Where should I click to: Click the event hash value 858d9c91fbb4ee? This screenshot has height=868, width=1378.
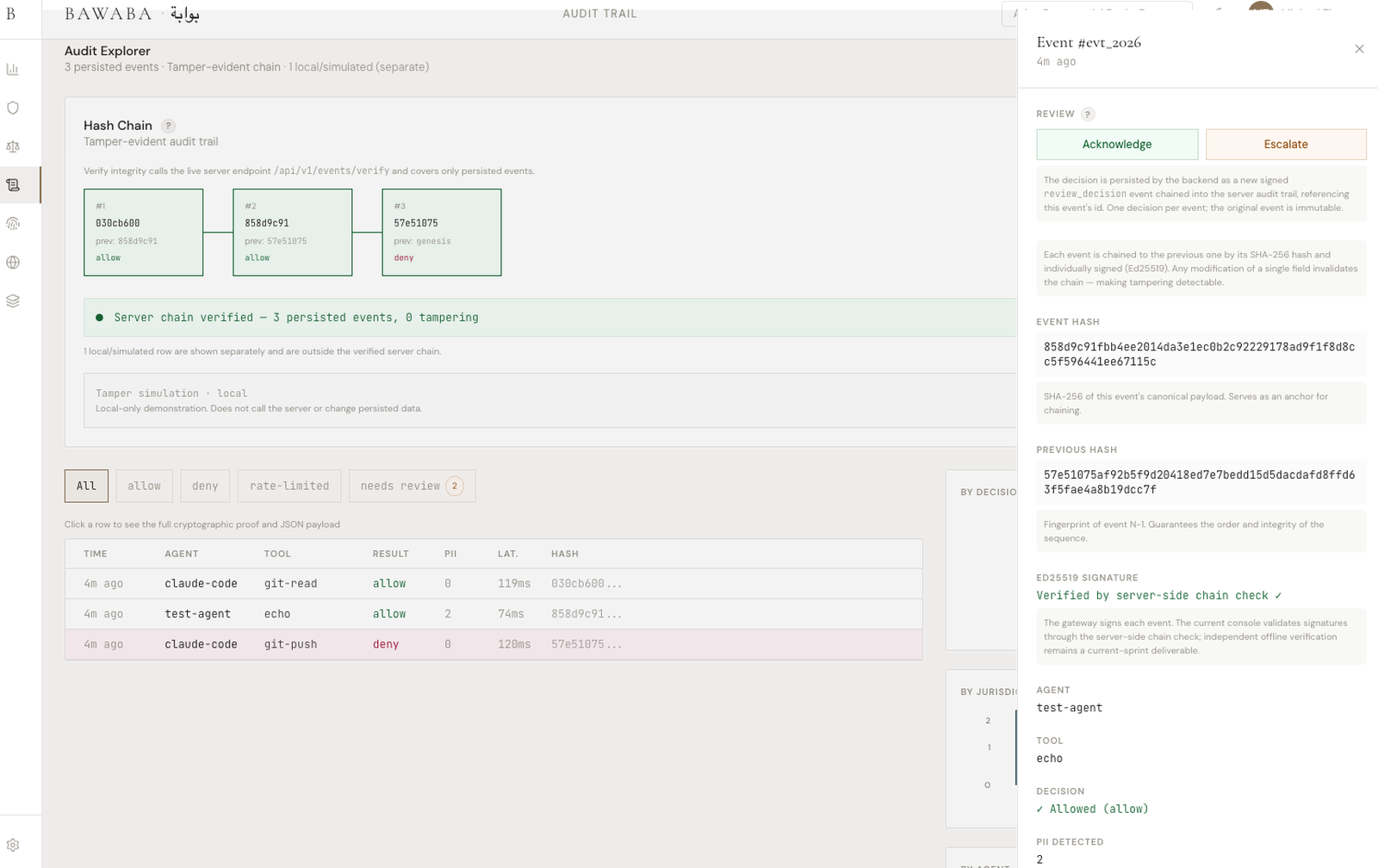tap(1199, 355)
